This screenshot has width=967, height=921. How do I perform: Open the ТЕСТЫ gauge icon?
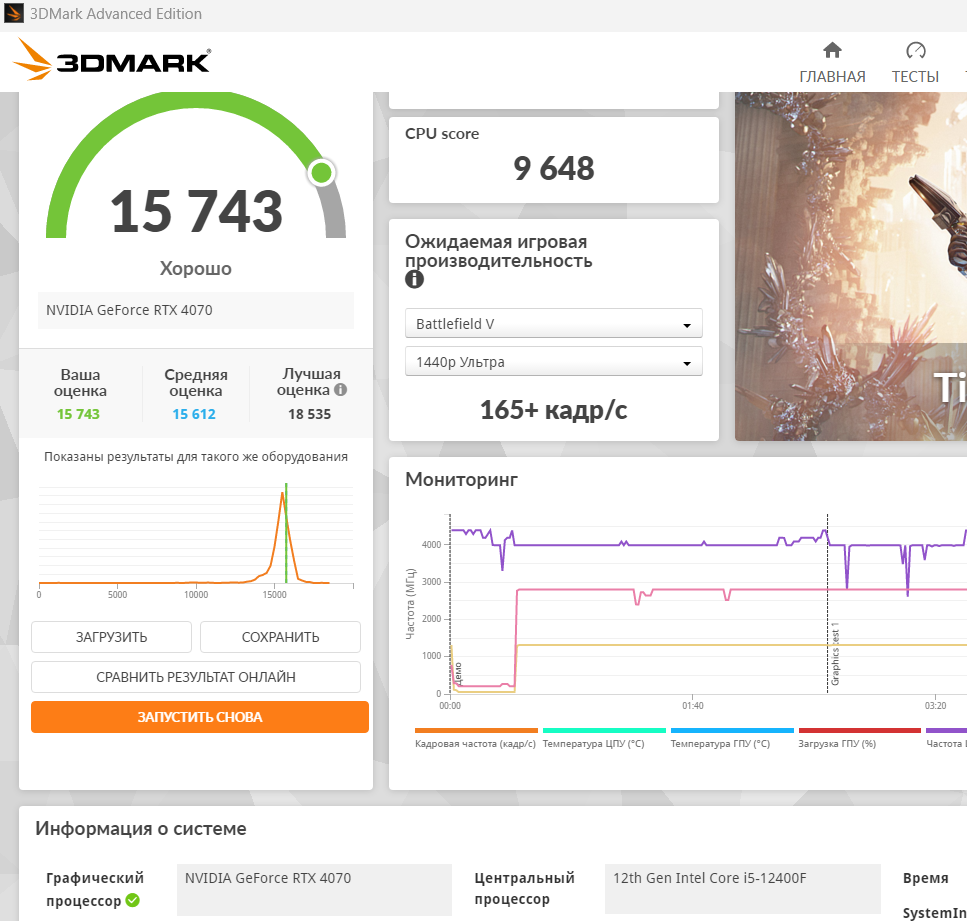point(915,50)
